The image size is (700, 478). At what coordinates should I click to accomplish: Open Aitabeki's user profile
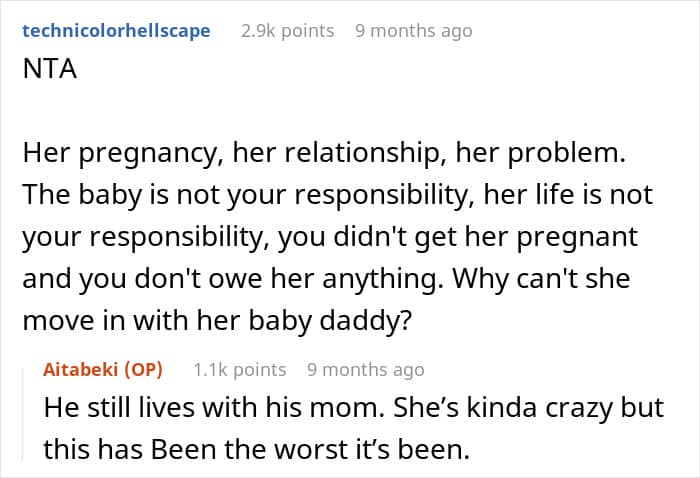(80, 370)
